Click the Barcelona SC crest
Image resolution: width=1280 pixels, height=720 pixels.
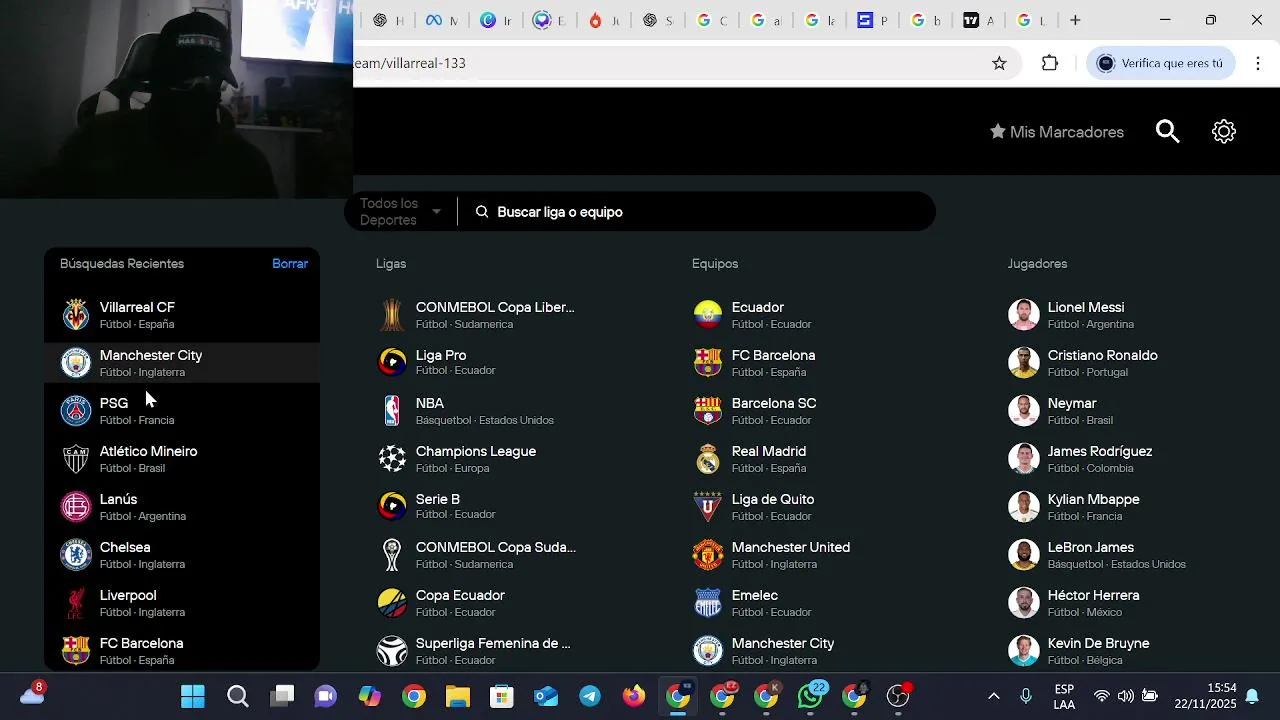point(708,411)
